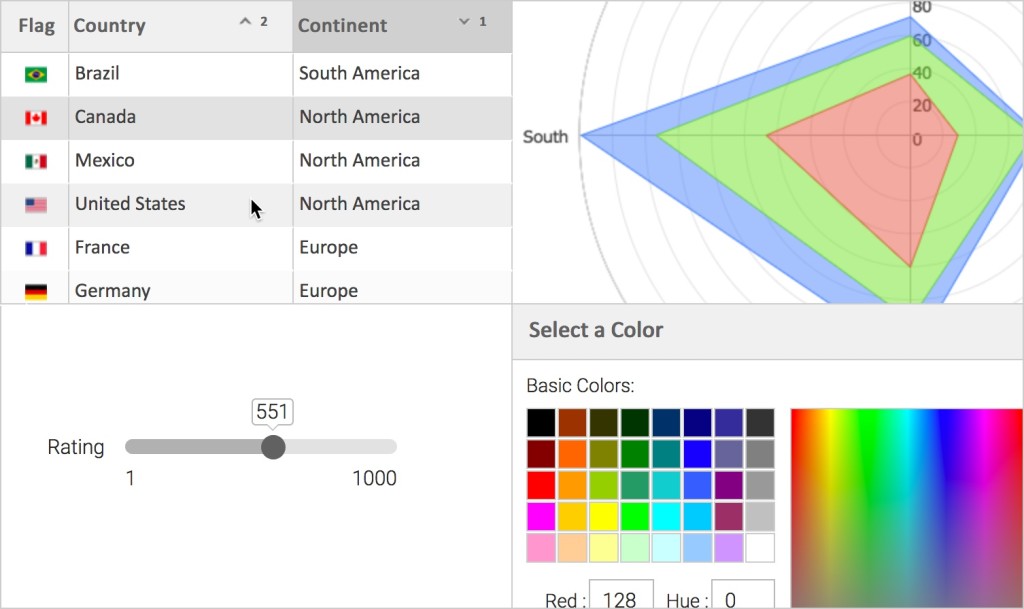The width and height of the screenshot is (1024, 609).
Task: Click the Rating slider handle
Action: click(273, 447)
